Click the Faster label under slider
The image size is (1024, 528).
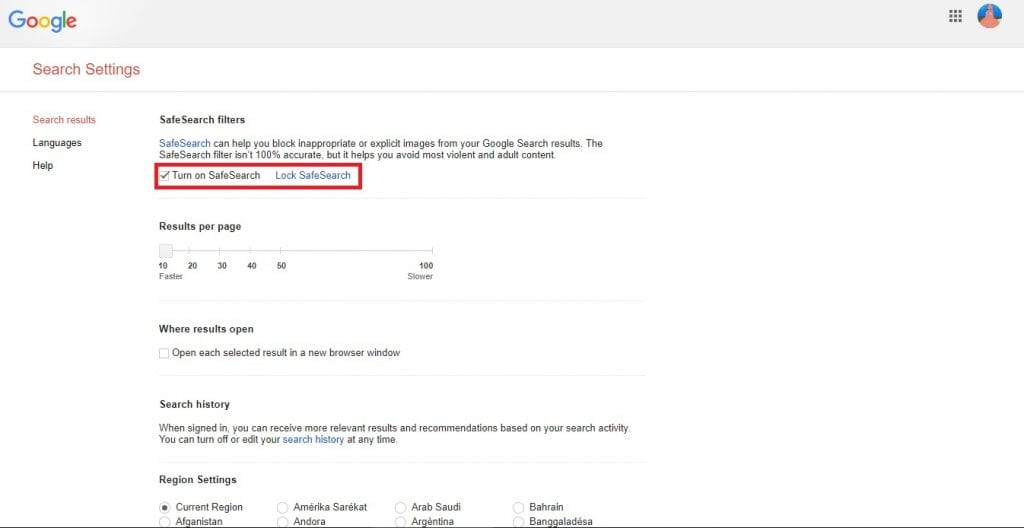[x=171, y=276]
